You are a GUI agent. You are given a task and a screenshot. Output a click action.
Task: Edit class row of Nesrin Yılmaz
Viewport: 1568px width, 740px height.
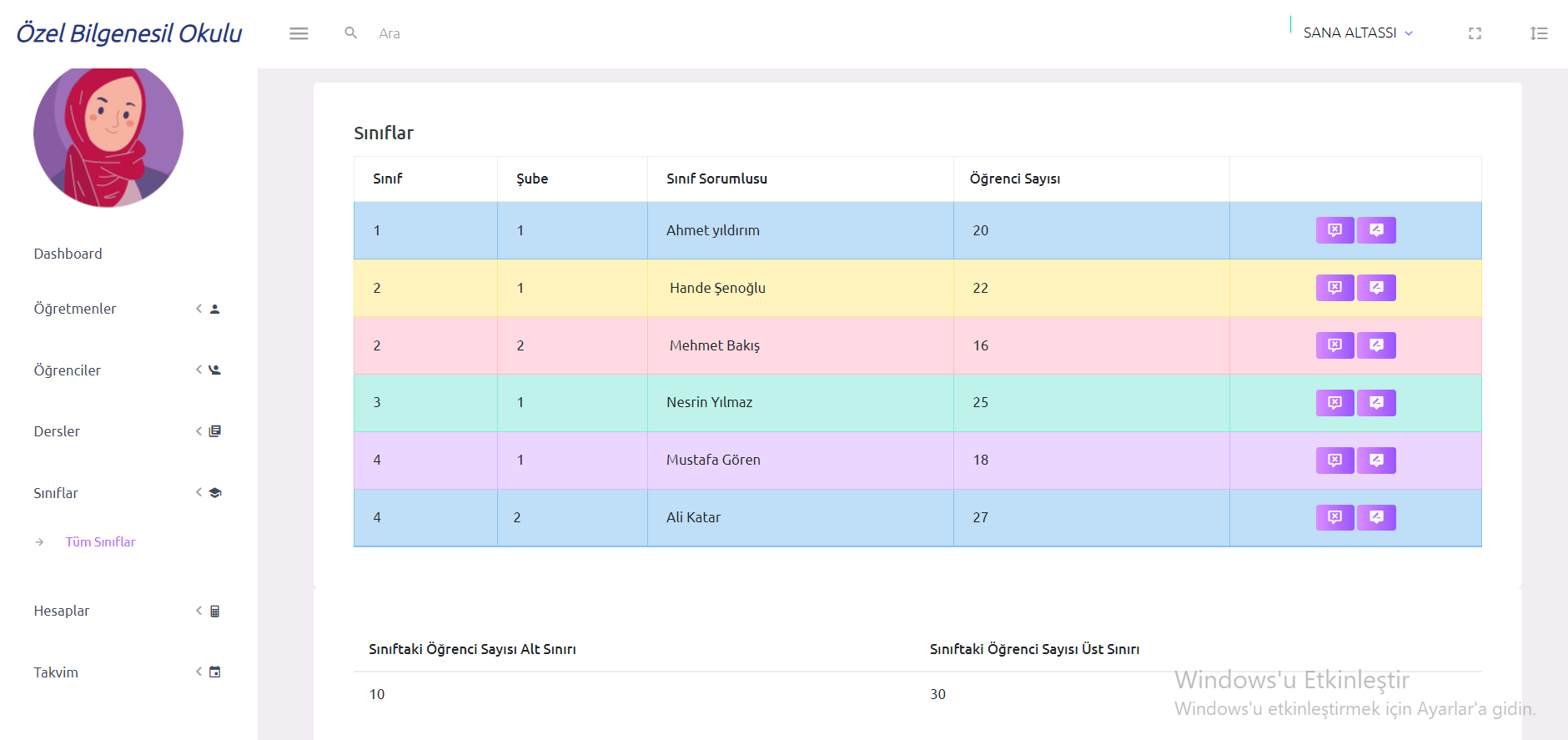click(1376, 403)
